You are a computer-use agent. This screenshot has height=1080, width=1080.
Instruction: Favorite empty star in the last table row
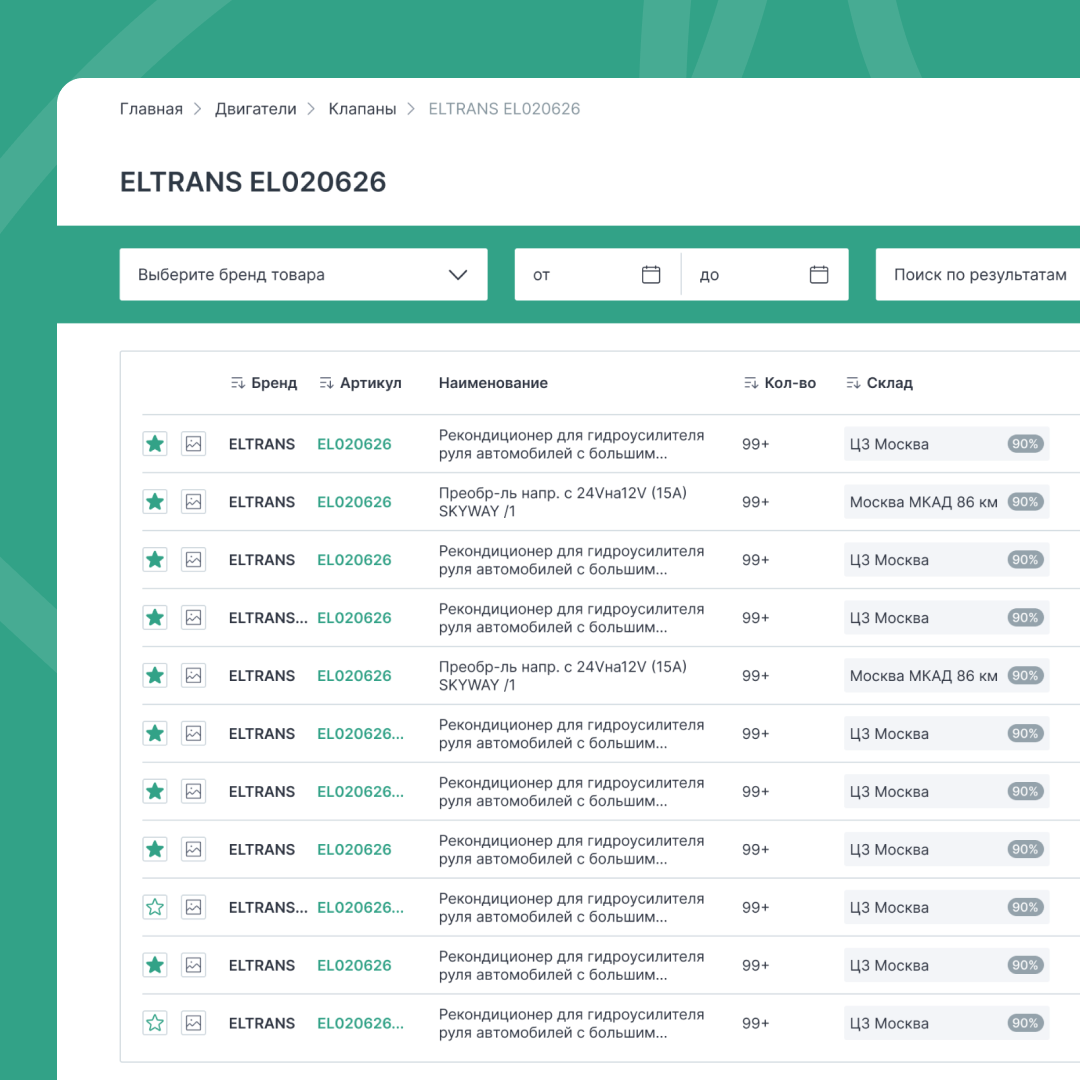[155, 1023]
